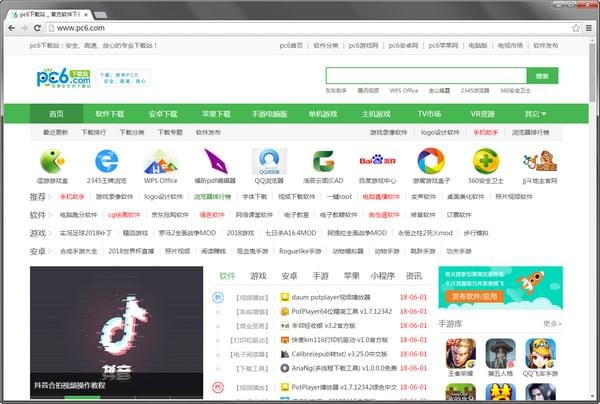The width and height of the screenshot is (600, 404).
Task: Bookmark the page with the star icon
Action: pyautogui.click(x=576, y=28)
